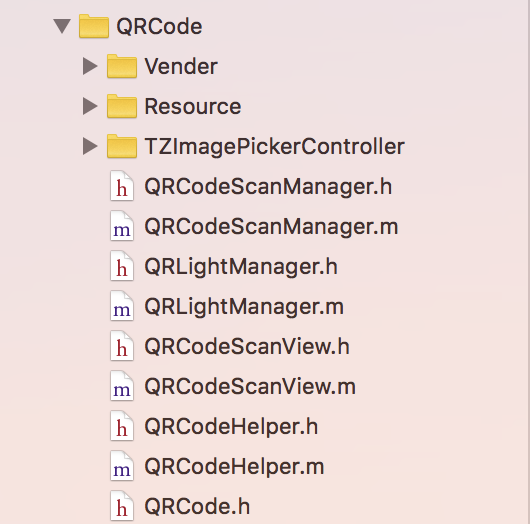Click the TZImagePickerController folder icon
The height and width of the screenshot is (524, 530).
(122, 146)
